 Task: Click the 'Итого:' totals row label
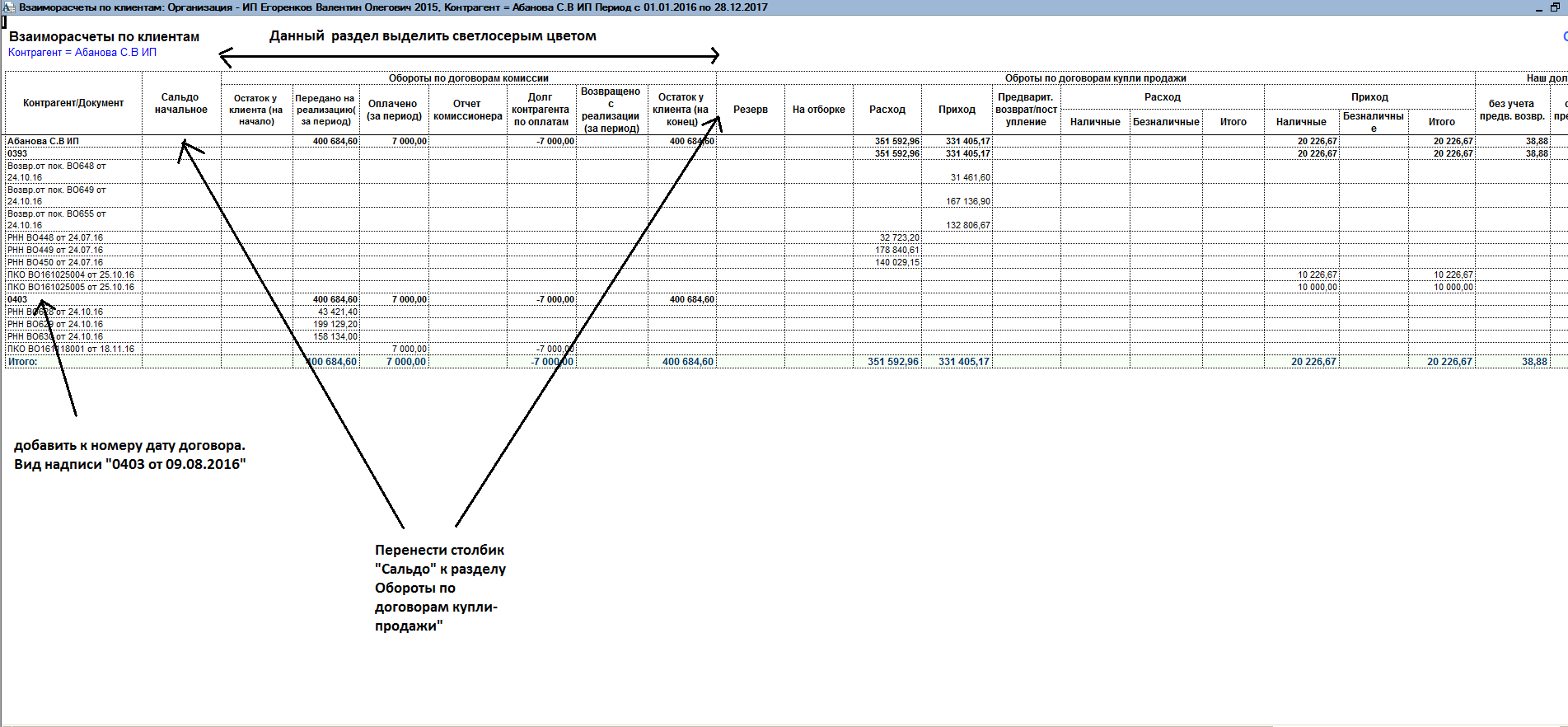[22, 361]
